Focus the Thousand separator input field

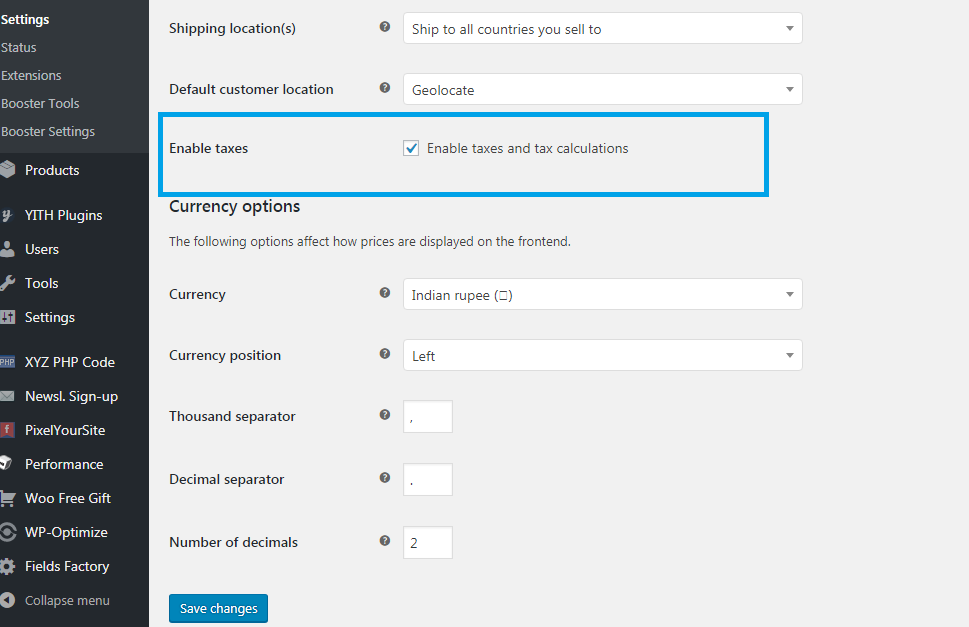point(428,416)
